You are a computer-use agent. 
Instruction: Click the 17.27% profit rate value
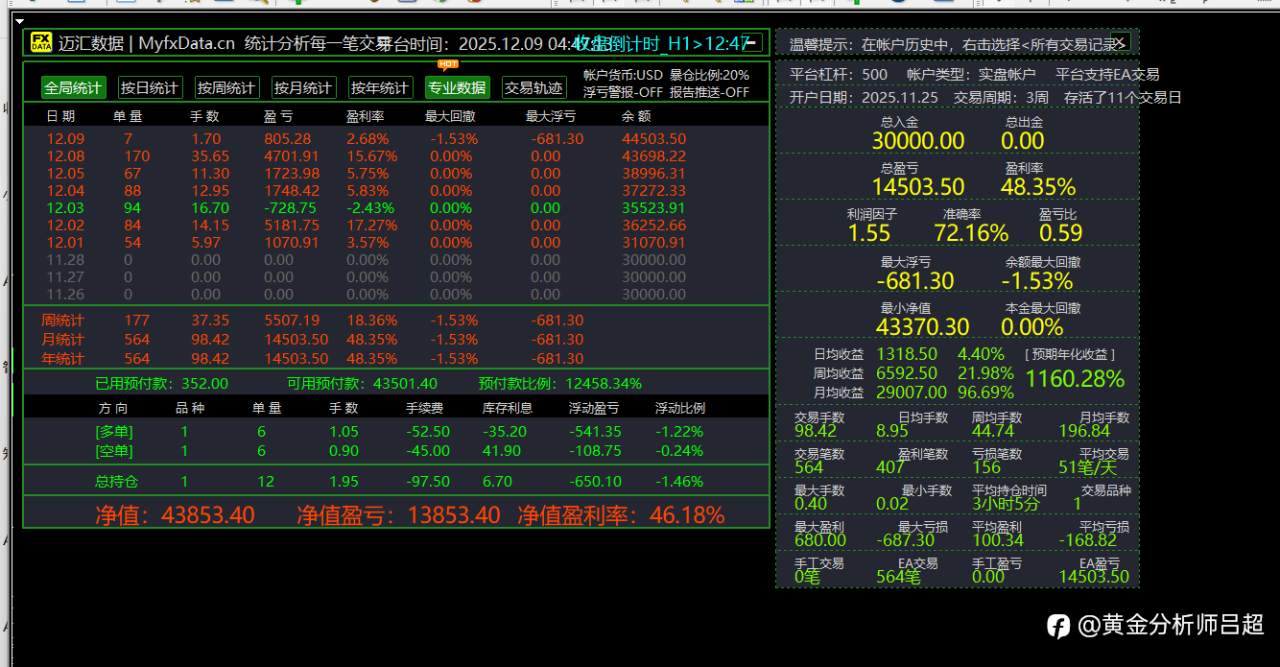point(372,225)
